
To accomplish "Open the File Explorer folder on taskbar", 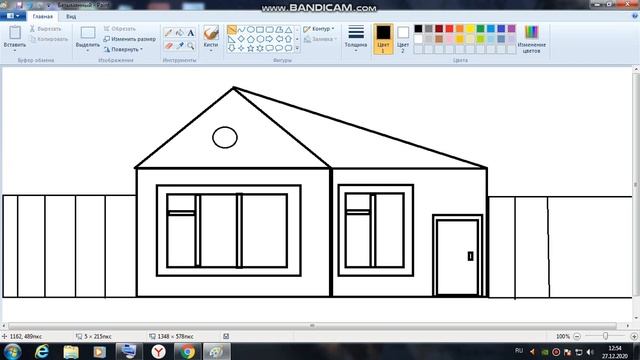I will (71, 351).
